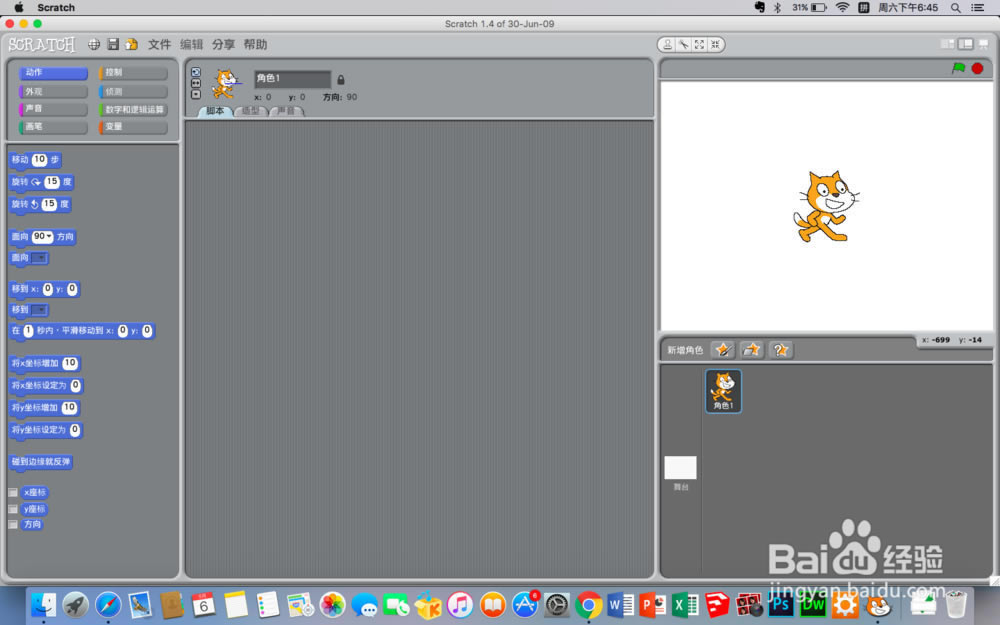Select the grow sprite tool
This screenshot has height=625, width=1000.
pos(700,45)
